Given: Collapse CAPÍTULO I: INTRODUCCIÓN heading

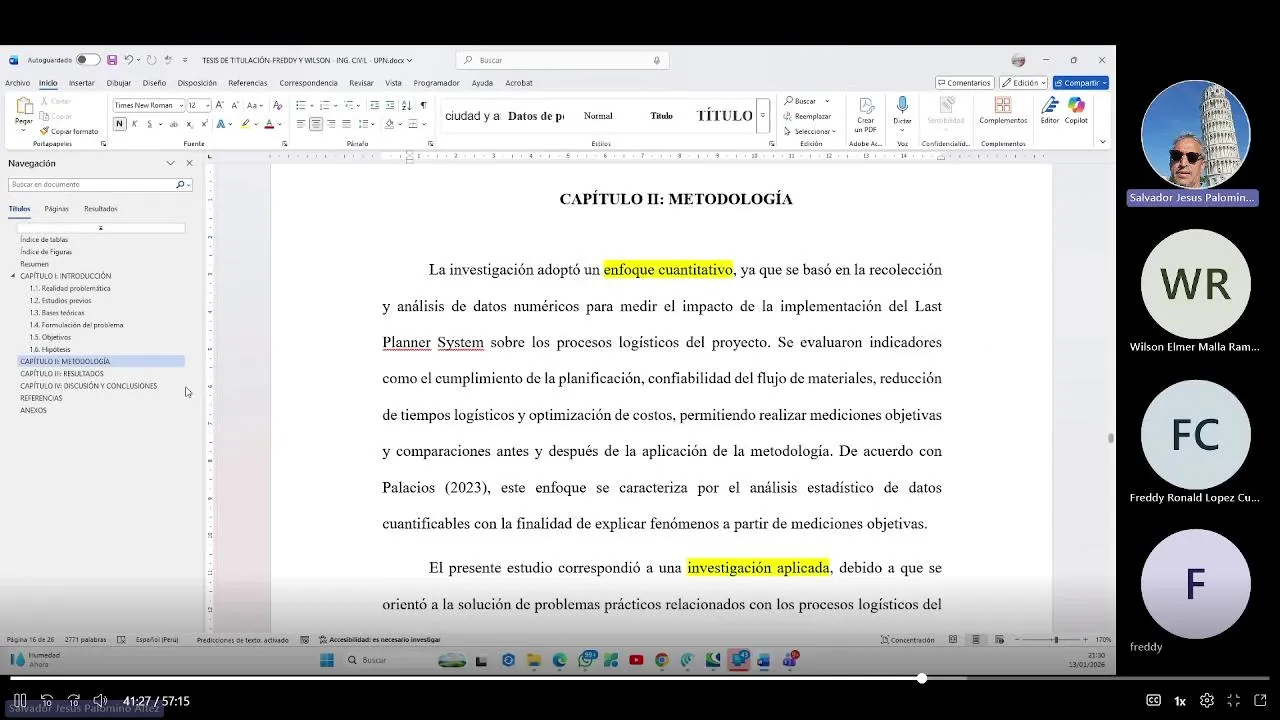Looking at the screenshot, I should tap(13, 276).
